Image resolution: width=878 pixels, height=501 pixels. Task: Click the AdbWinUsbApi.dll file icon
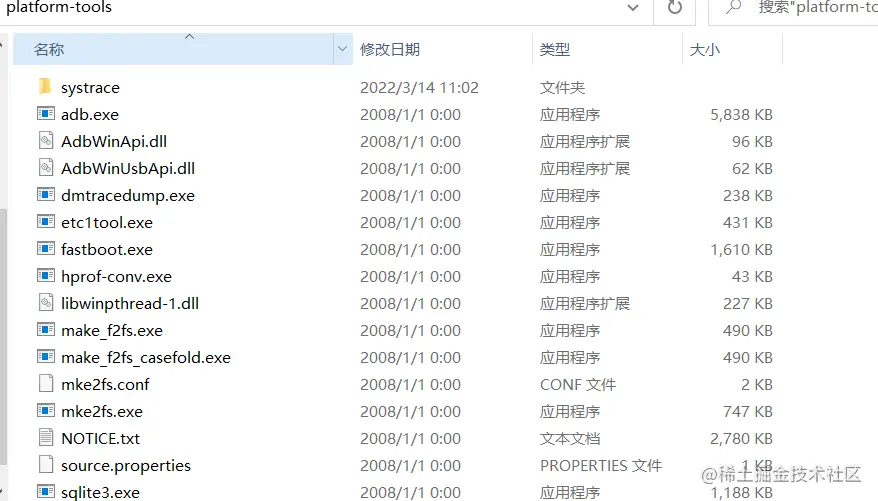(46, 167)
